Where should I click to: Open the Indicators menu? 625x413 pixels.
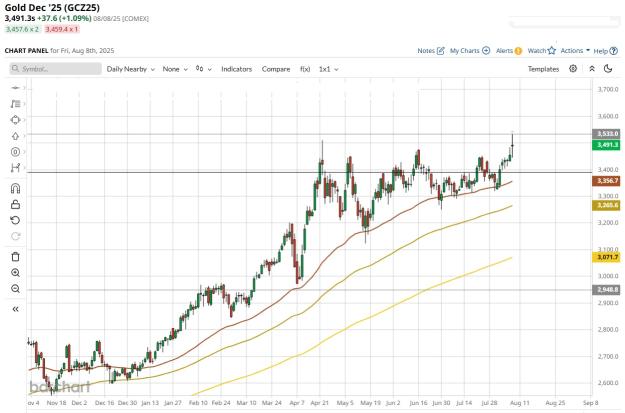tap(236, 69)
